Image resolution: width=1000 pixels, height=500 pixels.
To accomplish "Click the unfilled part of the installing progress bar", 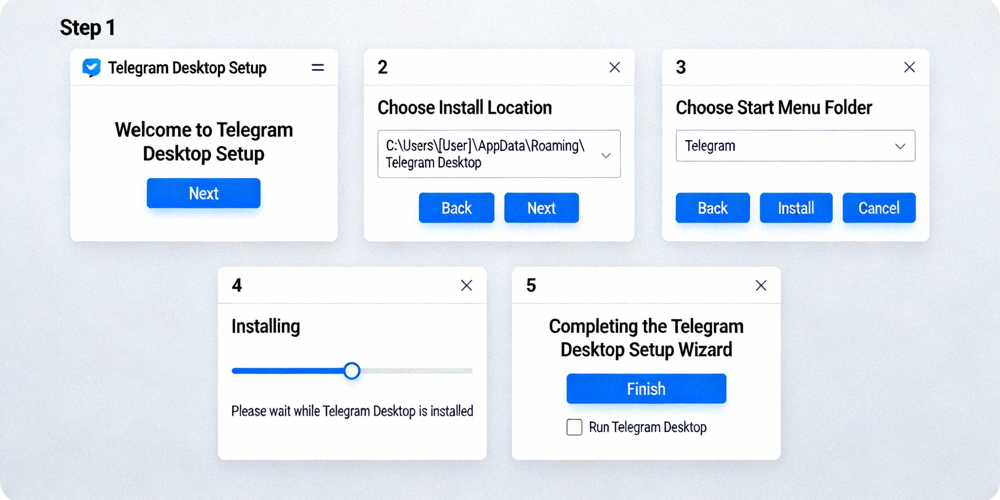I will [415, 371].
